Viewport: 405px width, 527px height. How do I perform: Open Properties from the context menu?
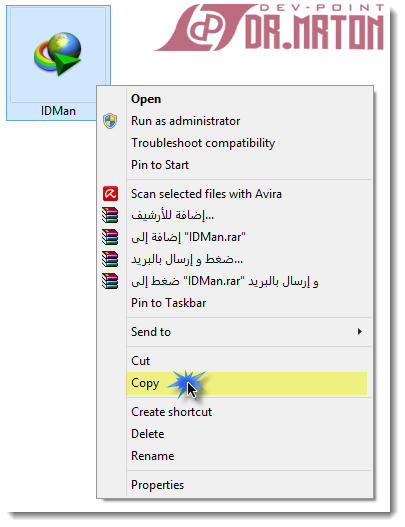coord(157,485)
